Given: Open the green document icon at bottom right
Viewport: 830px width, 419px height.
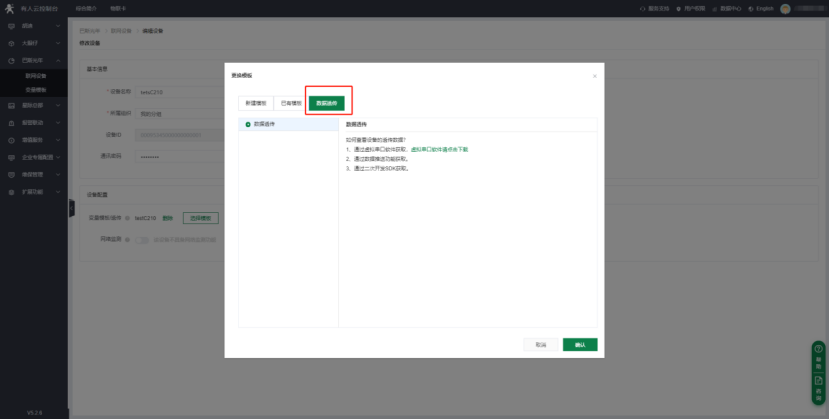Looking at the screenshot, I should [818, 383].
